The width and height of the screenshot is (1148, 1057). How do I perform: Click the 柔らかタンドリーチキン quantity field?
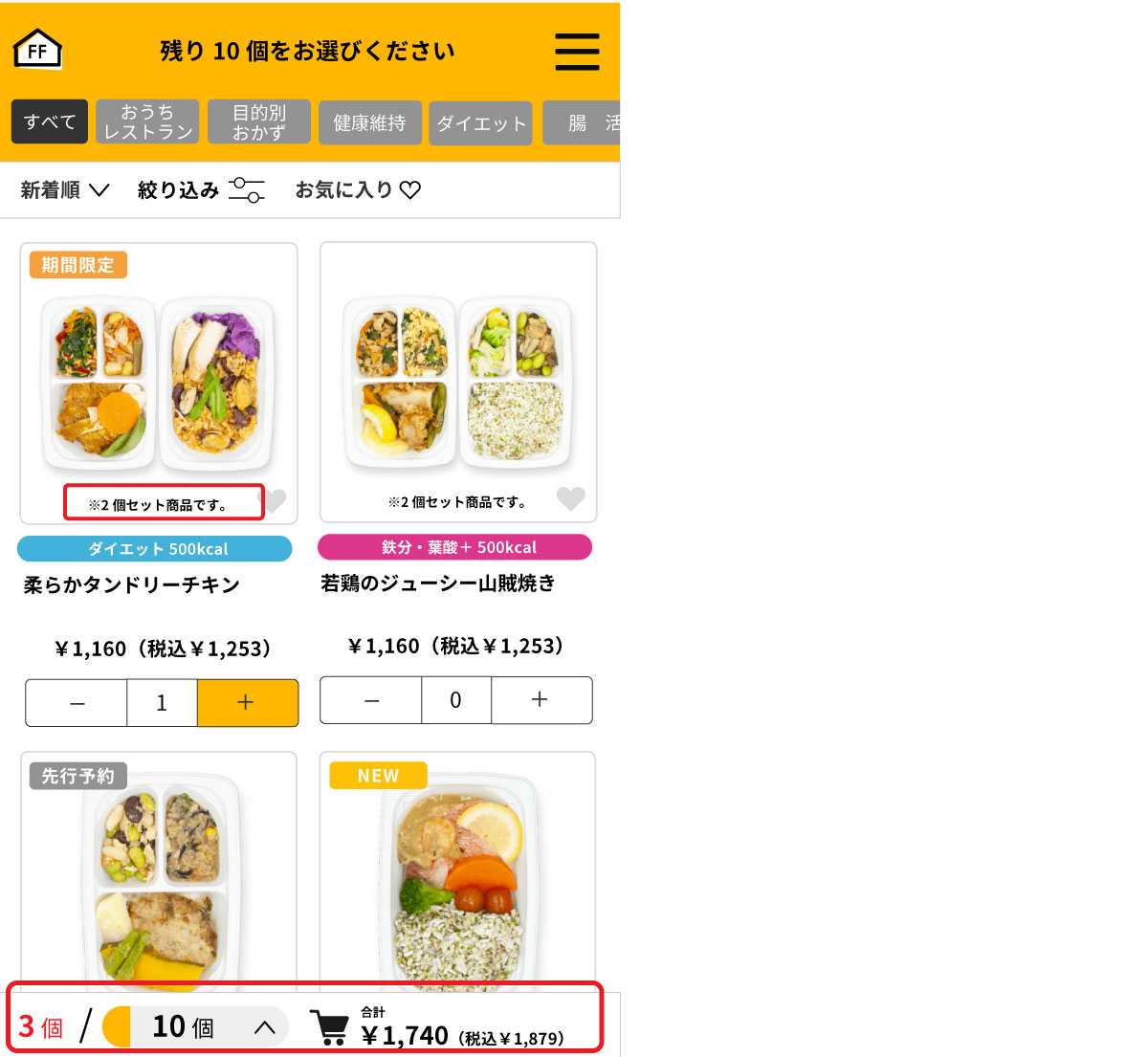tap(162, 703)
